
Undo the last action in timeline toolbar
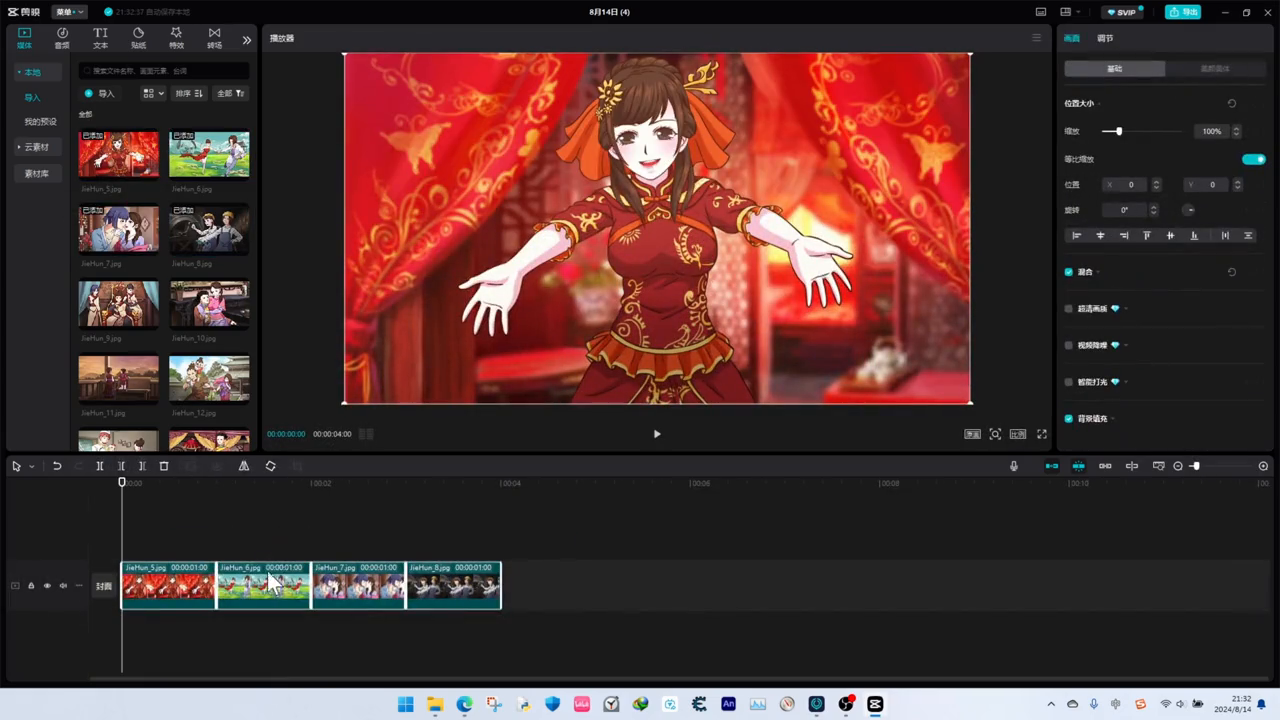pos(57,466)
